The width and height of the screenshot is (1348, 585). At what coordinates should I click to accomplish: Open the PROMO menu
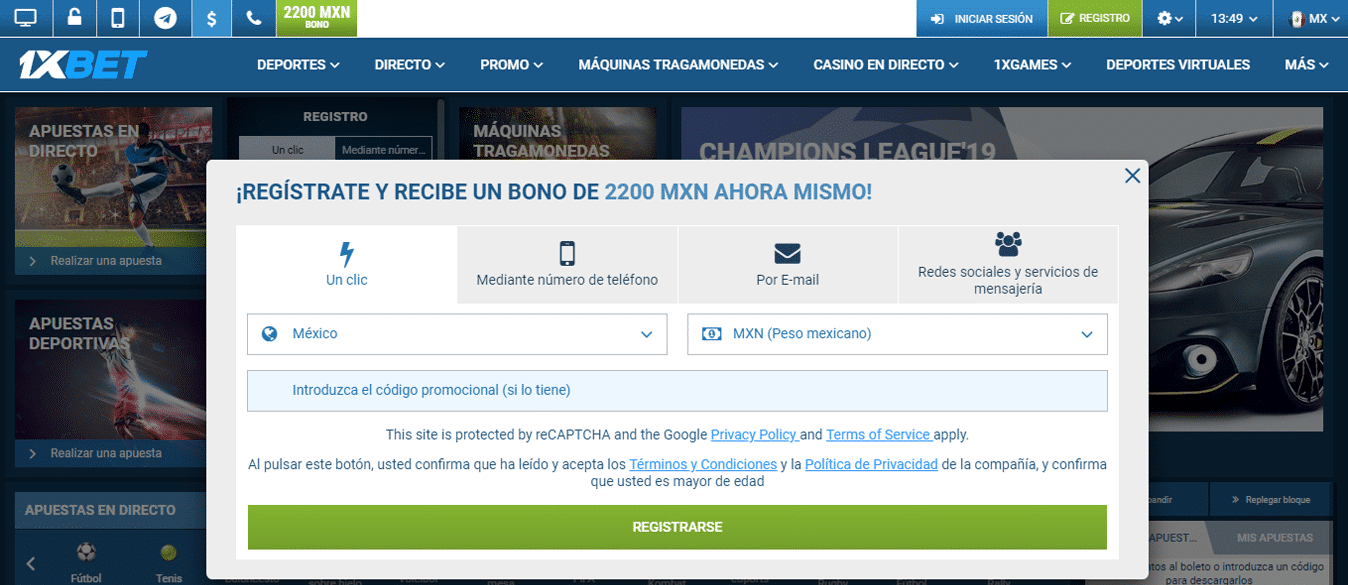(x=511, y=65)
